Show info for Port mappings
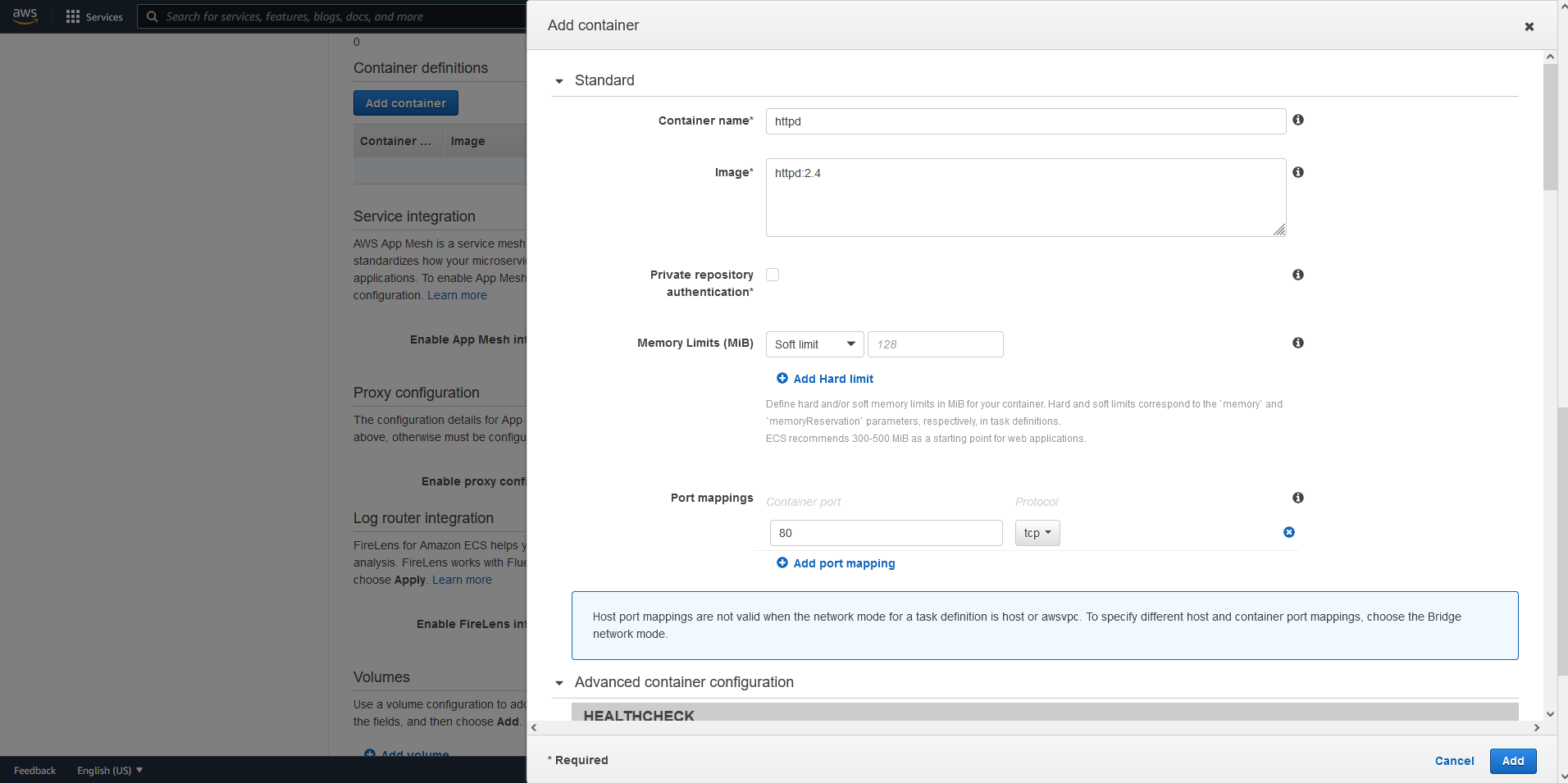The height and width of the screenshot is (783, 1568). pos(1298,498)
